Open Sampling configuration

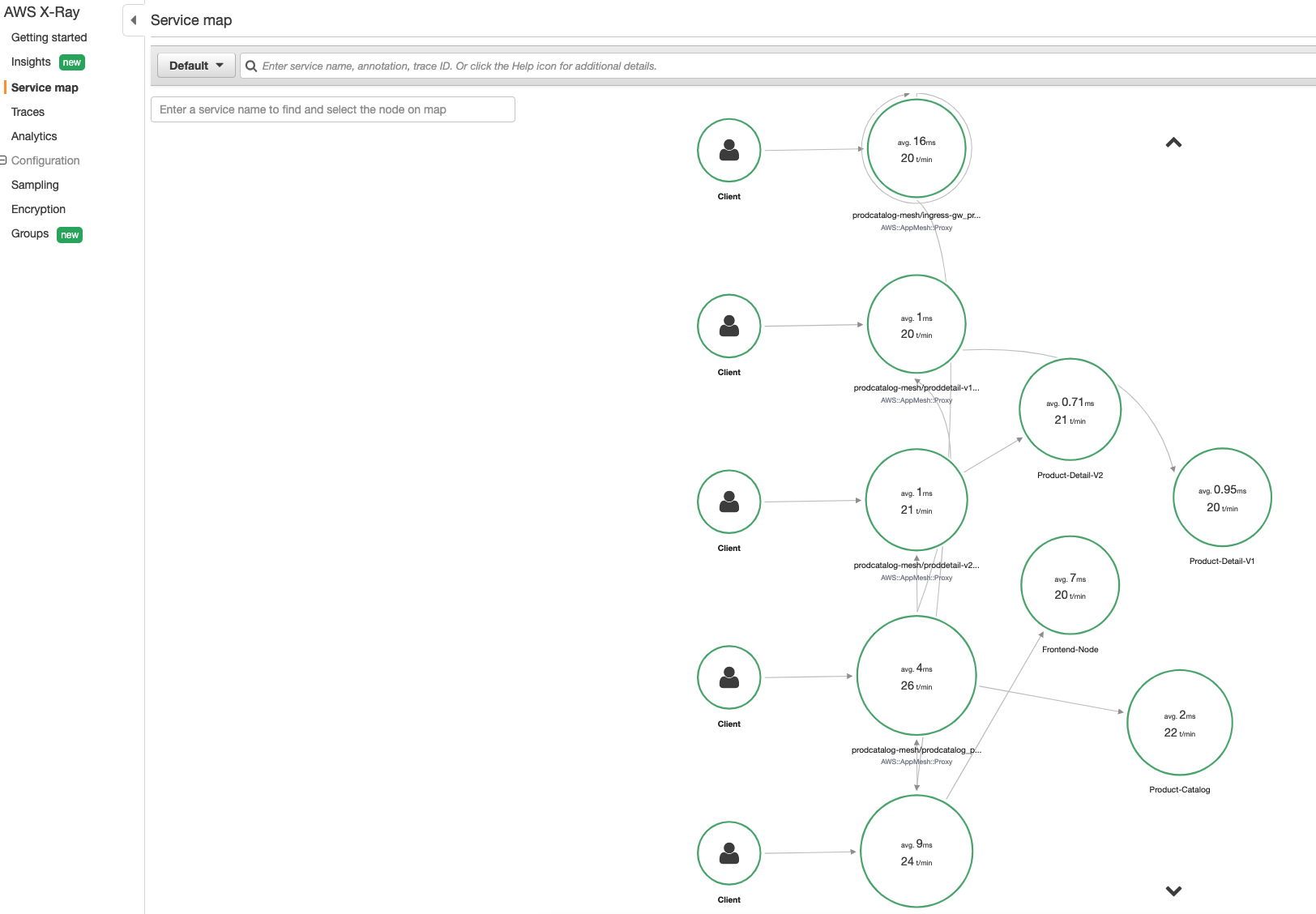coord(35,185)
